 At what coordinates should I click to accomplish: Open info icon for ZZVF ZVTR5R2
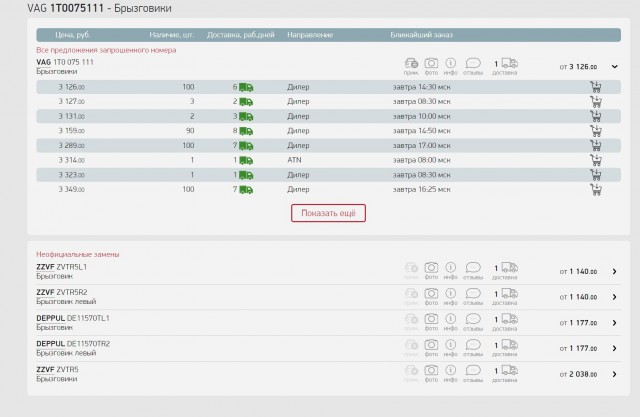click(x=450, y=297)
